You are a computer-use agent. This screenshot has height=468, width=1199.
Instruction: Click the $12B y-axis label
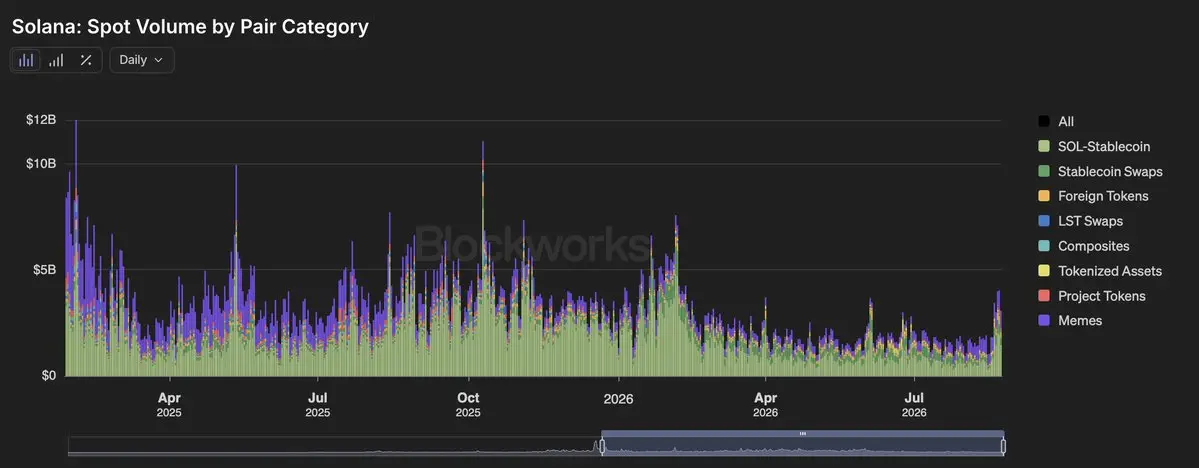[x=43, y=120]
